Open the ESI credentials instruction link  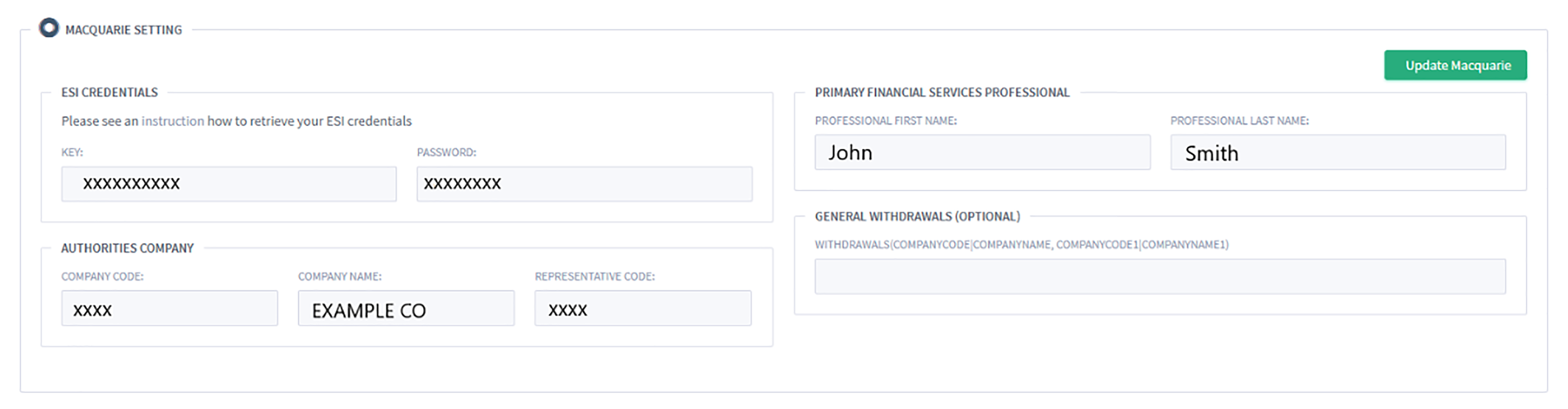click(172, 121)
